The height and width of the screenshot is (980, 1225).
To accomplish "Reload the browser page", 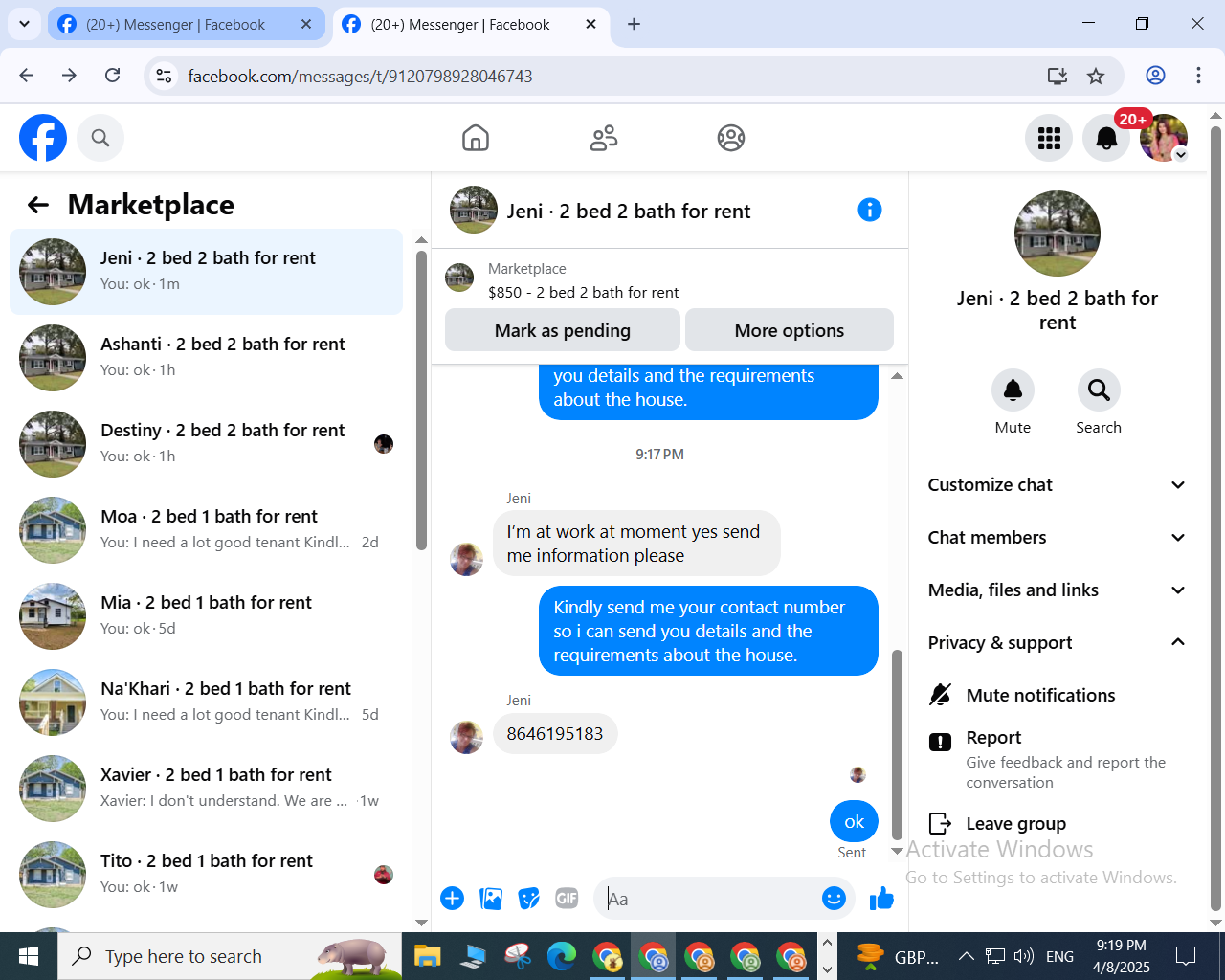I will coord(112,76).
